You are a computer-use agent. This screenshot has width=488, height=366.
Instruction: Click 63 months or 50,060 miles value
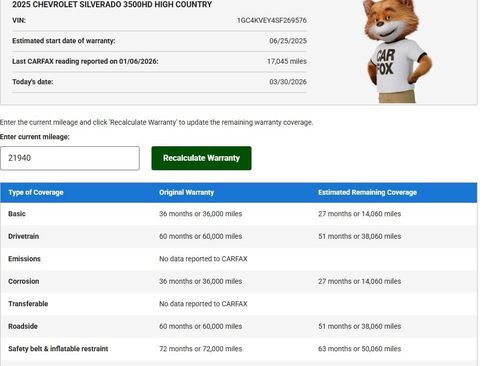coord(359,349)
